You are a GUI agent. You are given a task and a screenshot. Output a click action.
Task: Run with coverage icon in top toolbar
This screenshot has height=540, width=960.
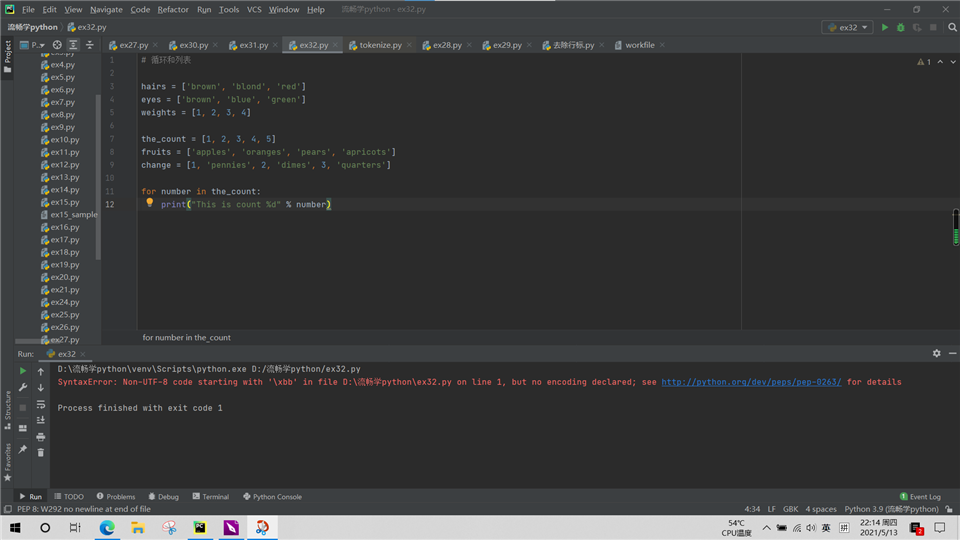[917, 27]
